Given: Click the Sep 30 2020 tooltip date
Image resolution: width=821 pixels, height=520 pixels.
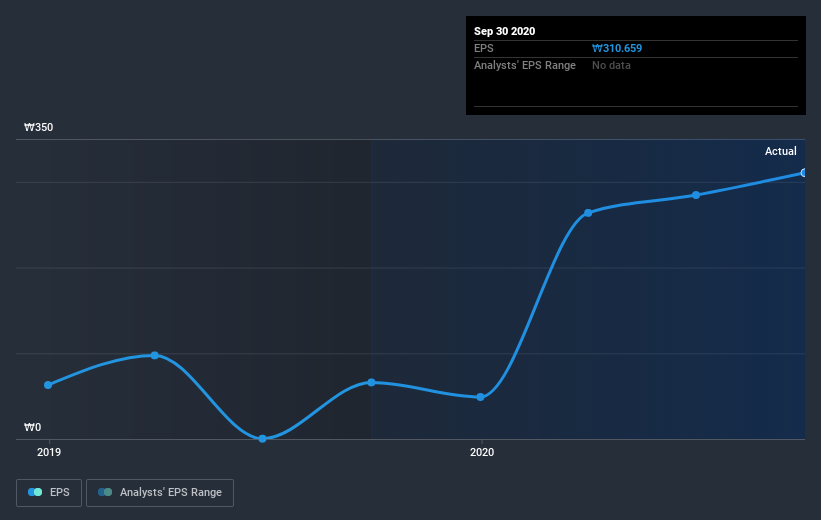Looking at the screenshot, I should [504, 31].
